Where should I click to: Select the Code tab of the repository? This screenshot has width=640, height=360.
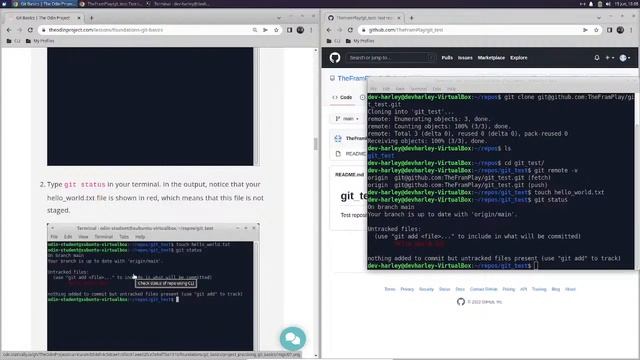tap(342, 97)
